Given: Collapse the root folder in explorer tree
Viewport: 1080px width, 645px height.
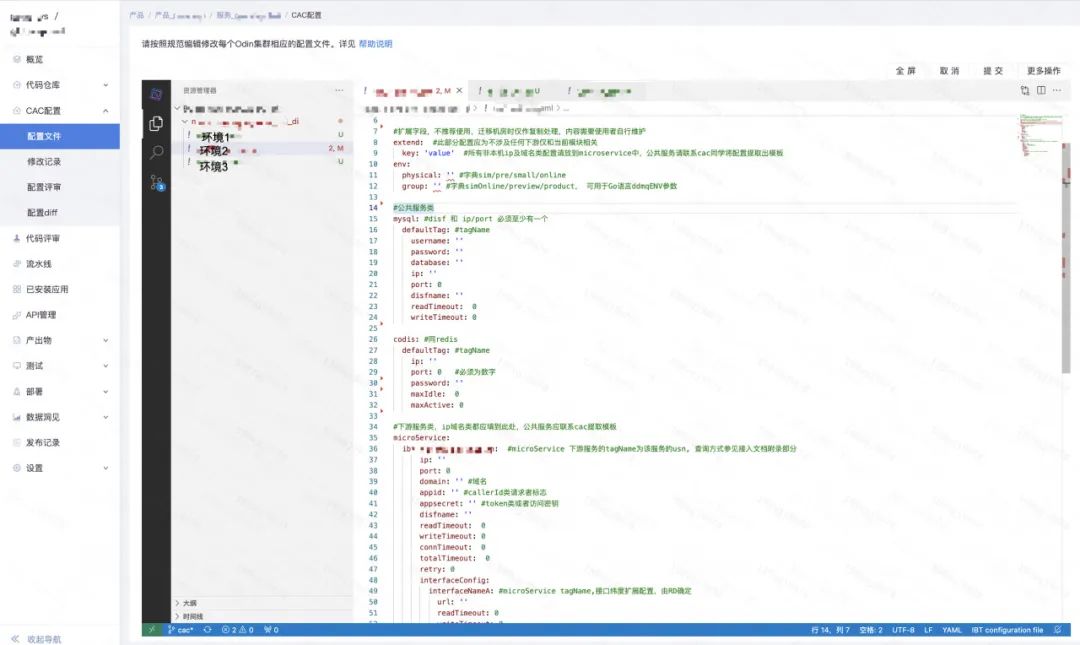Looking at the screenshot, I should (x=178, y=109).
